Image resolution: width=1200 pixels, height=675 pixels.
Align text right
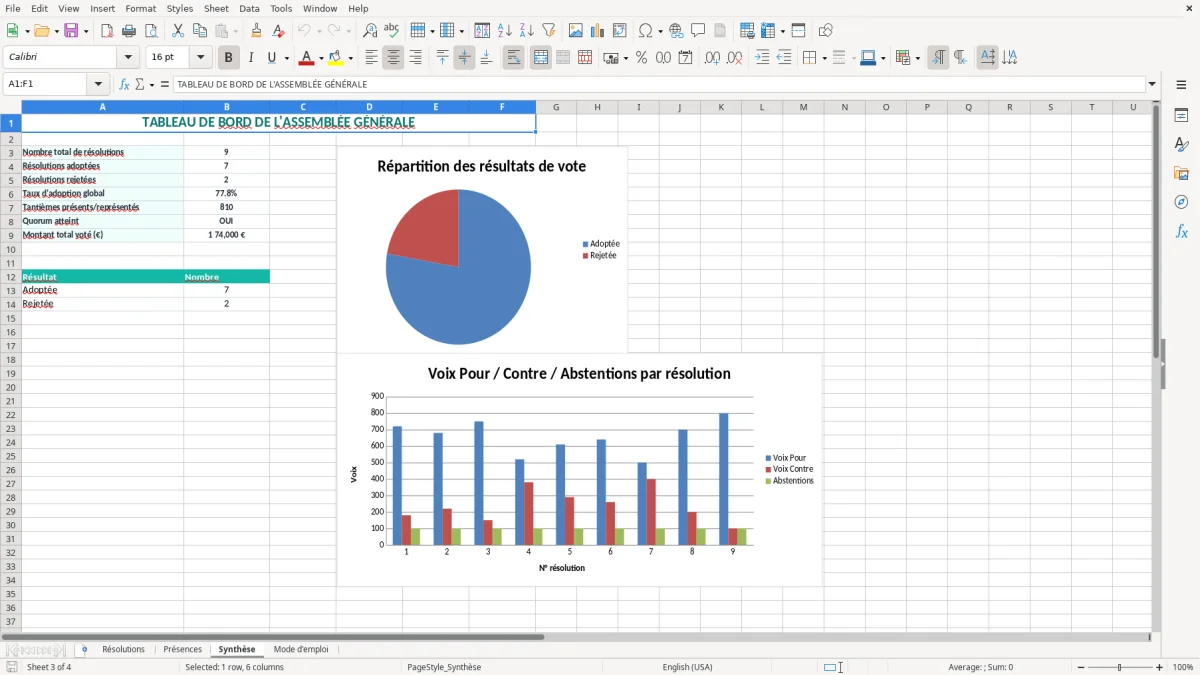[415, 58]
